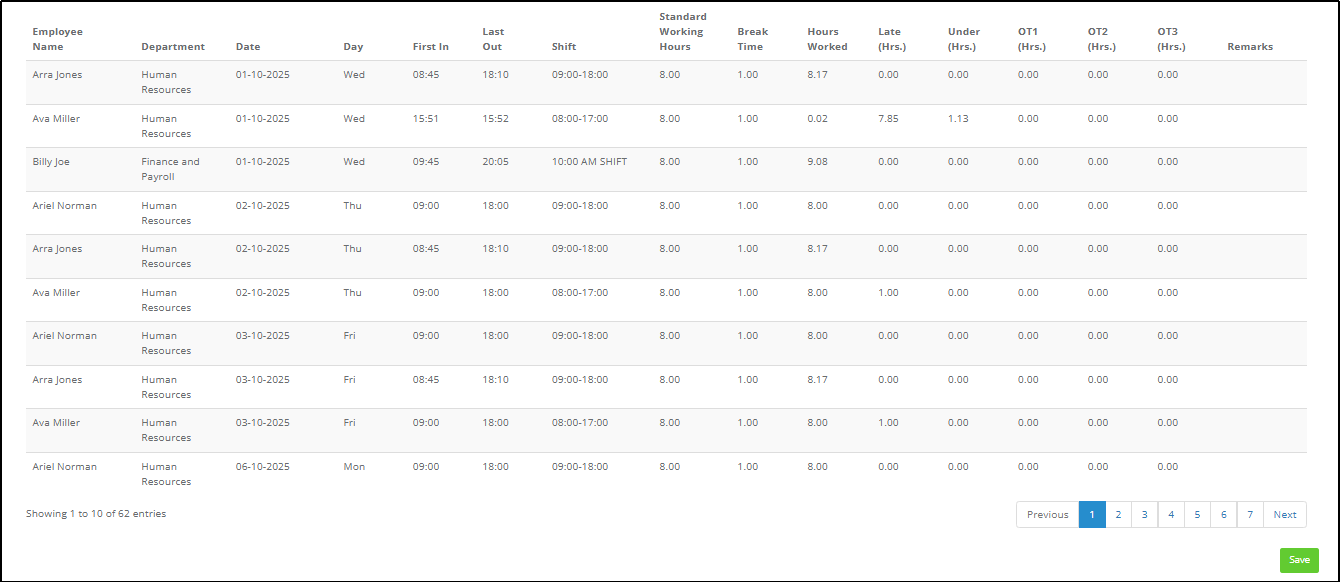This screenshot has width=1340, height=582.
Task: Click Hours Worked value 9.08
Action: click(x=818, y=162)
